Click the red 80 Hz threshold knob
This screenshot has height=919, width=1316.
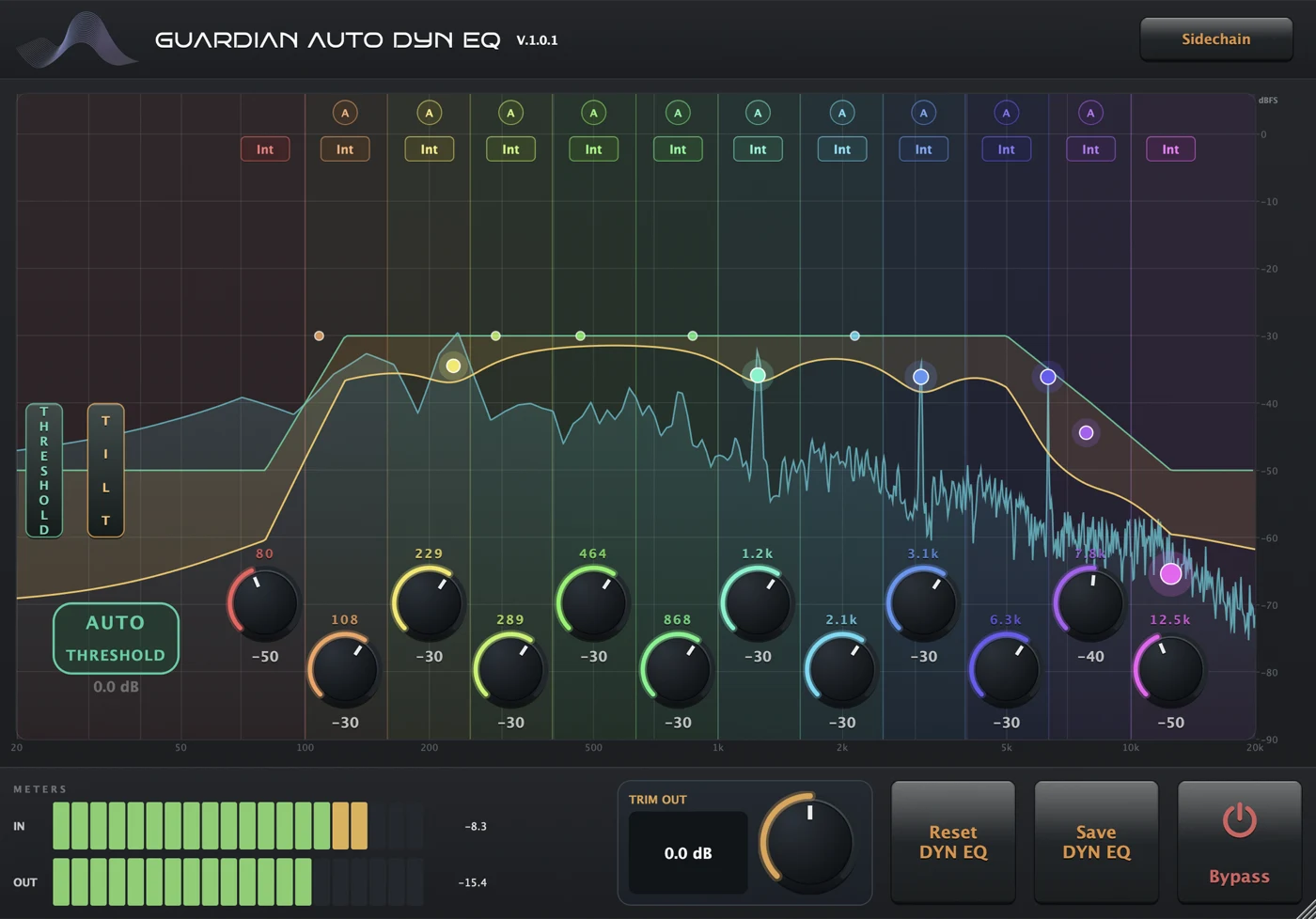264,602
